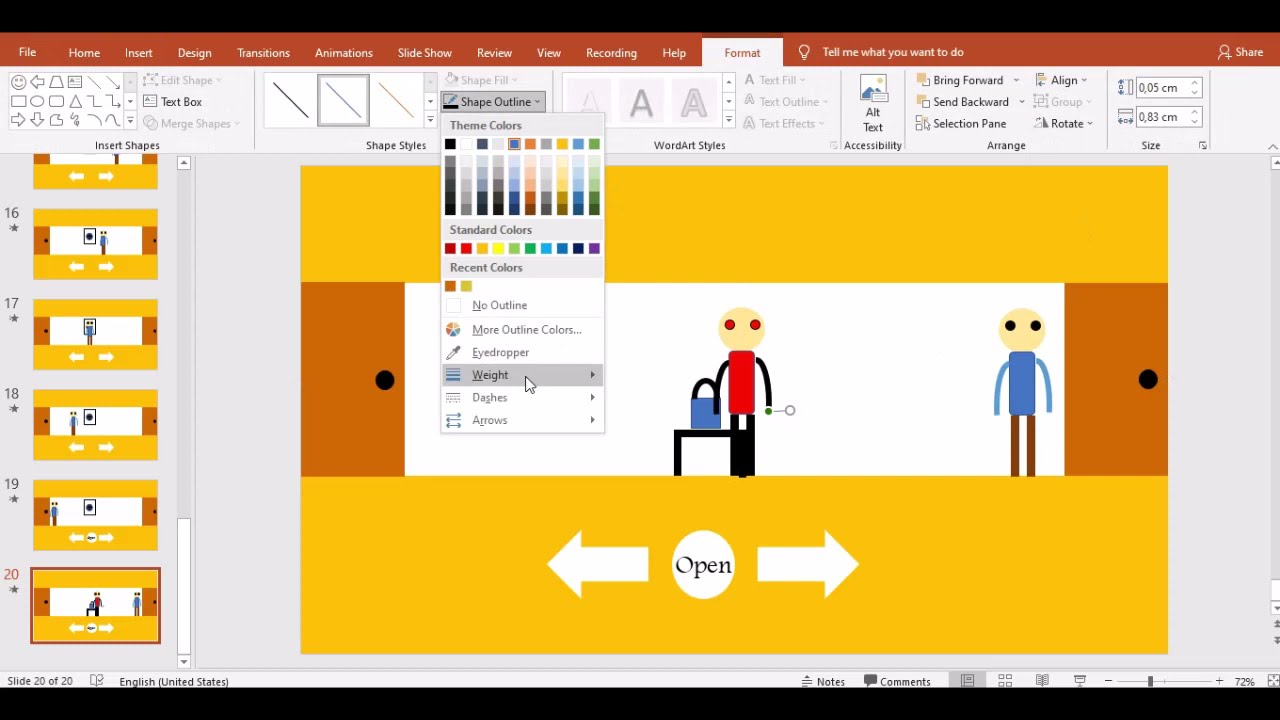
Task: Click Tell me what you want to do
Action: point(892,53)
